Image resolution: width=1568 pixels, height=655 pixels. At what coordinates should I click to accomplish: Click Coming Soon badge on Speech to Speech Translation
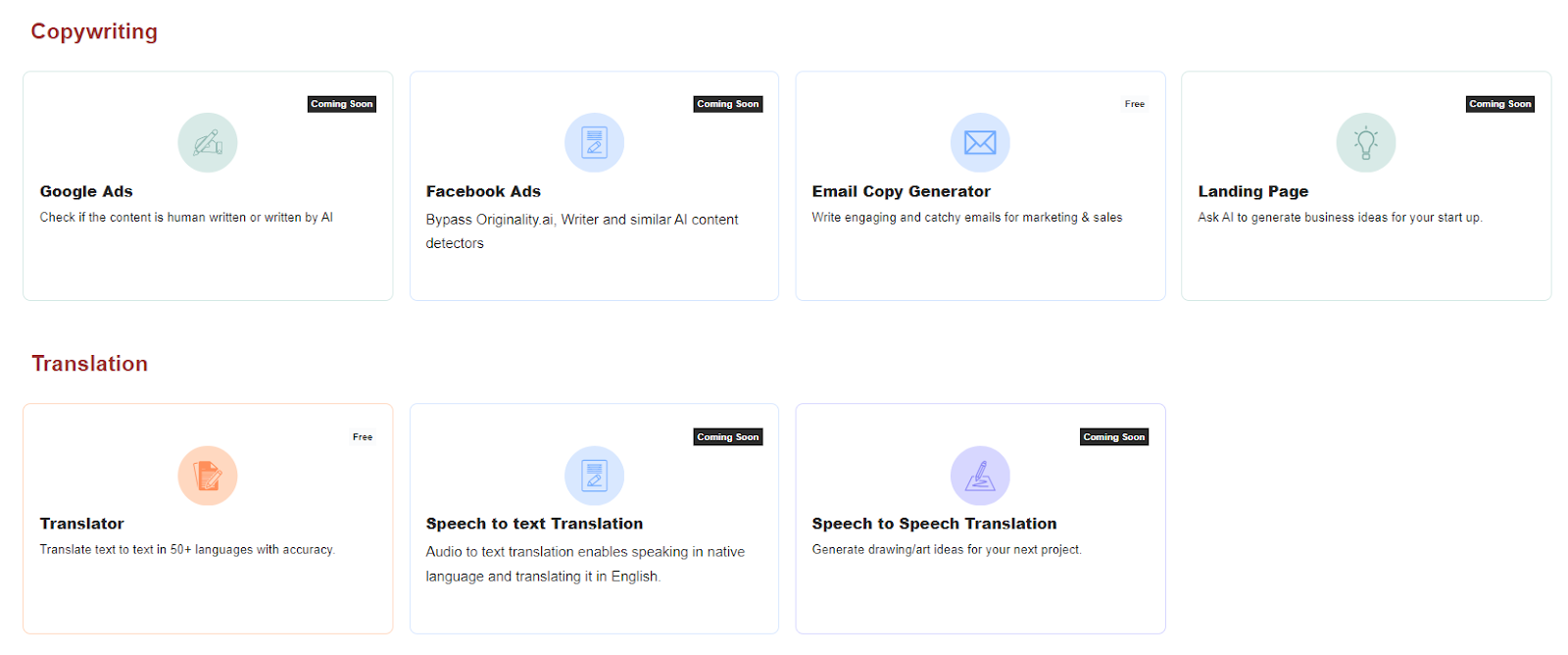(x=1114, y=437)
